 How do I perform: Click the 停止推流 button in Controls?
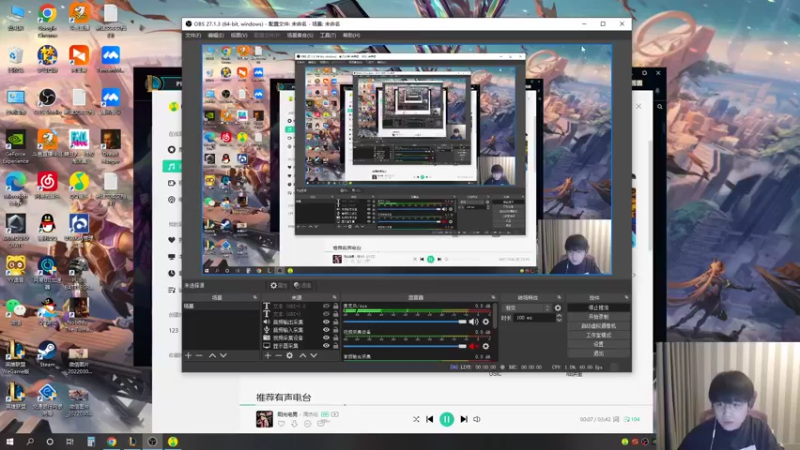tap(598, 308)
